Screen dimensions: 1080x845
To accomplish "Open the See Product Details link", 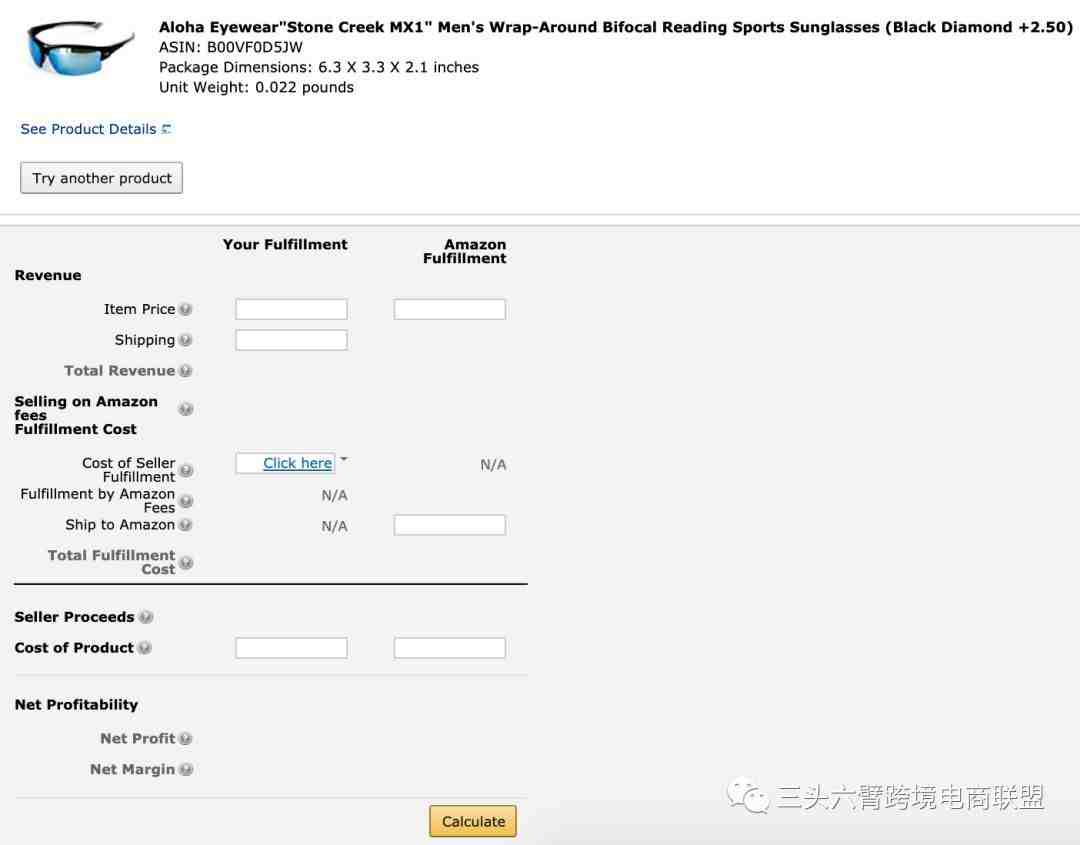I will 88,129.
